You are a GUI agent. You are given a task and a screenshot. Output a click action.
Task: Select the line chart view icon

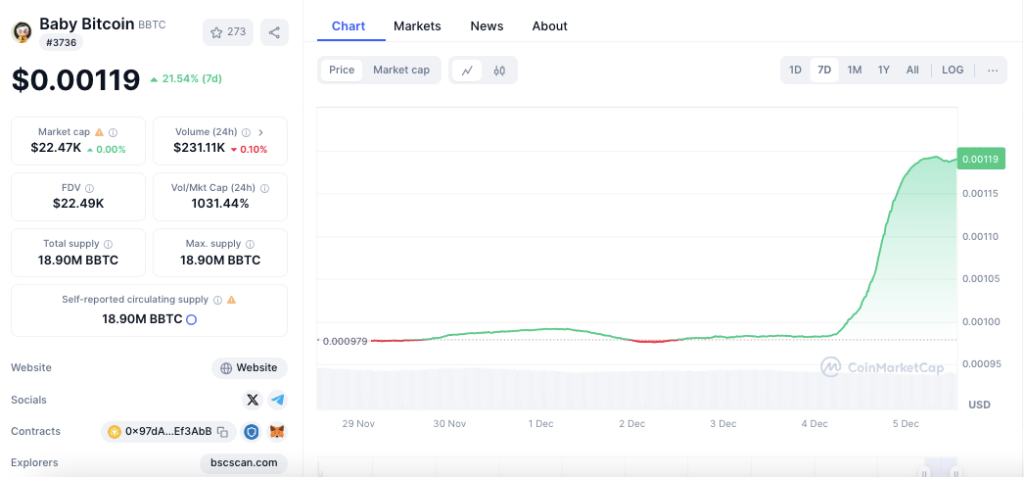point(467,70)
